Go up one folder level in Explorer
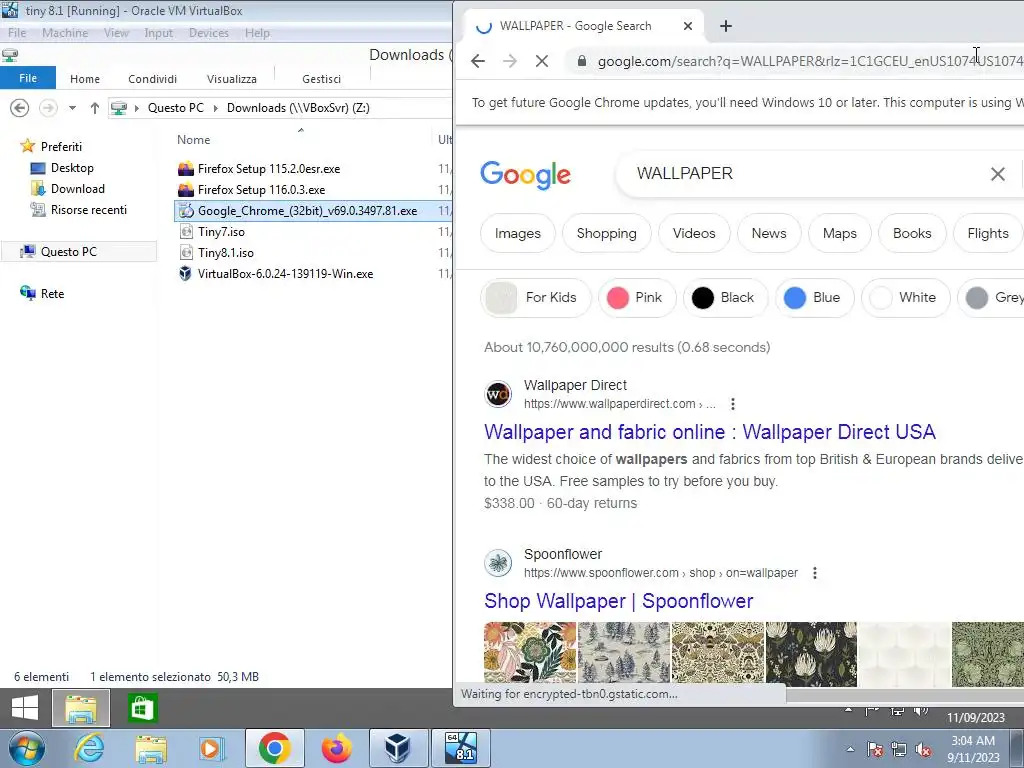 [x=95, y=108]
